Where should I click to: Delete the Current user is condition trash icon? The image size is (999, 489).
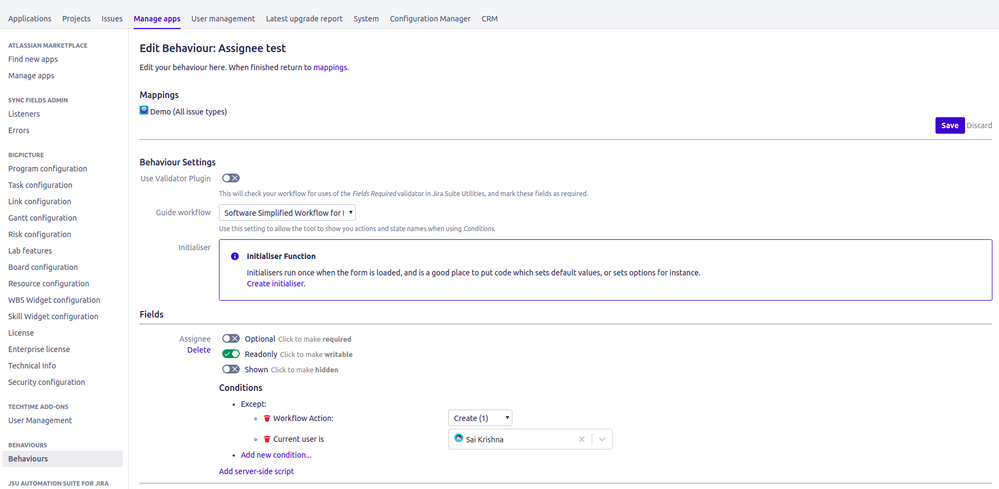click(267, 439)
